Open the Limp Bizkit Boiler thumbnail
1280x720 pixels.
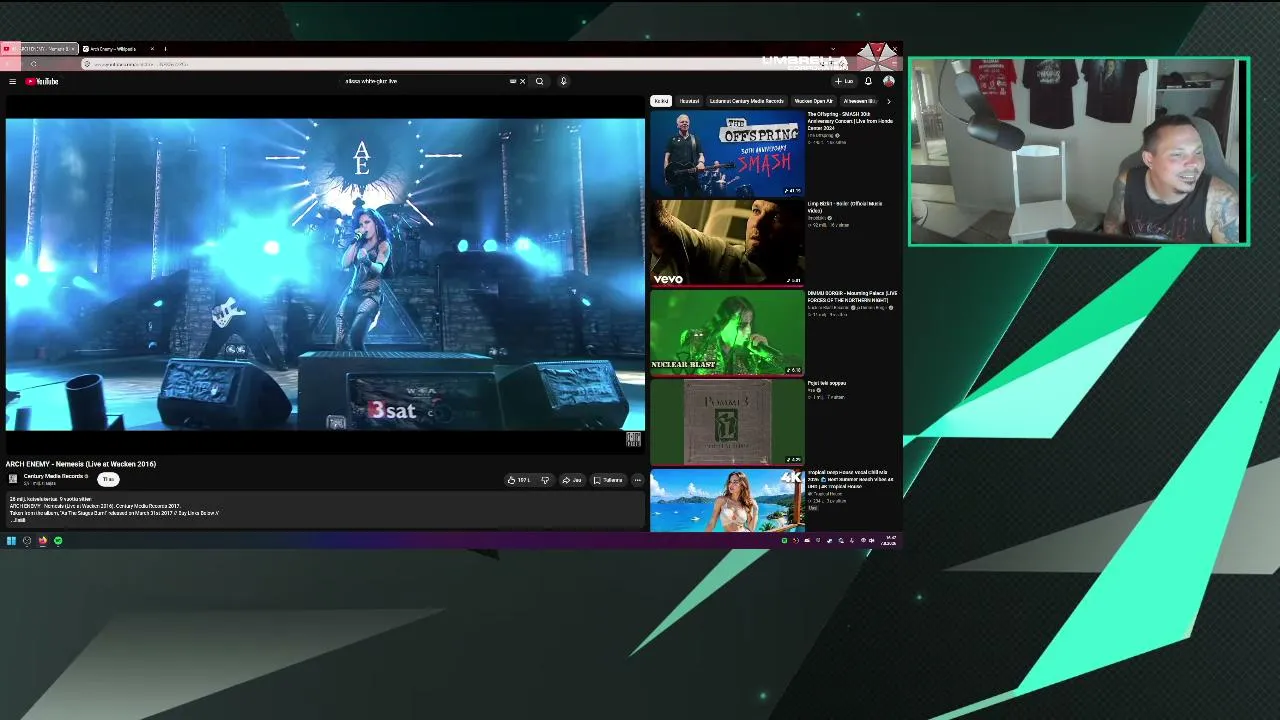tap(727, 243)
